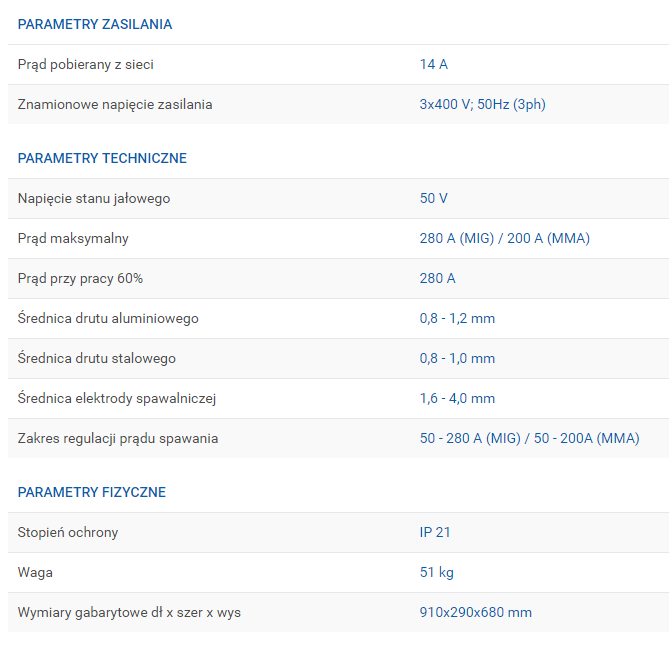Image resolution: width=669 pixels, height=645 pixels.
Task: Select the 'Prąd maksymalny' row label
Action: 73,238
